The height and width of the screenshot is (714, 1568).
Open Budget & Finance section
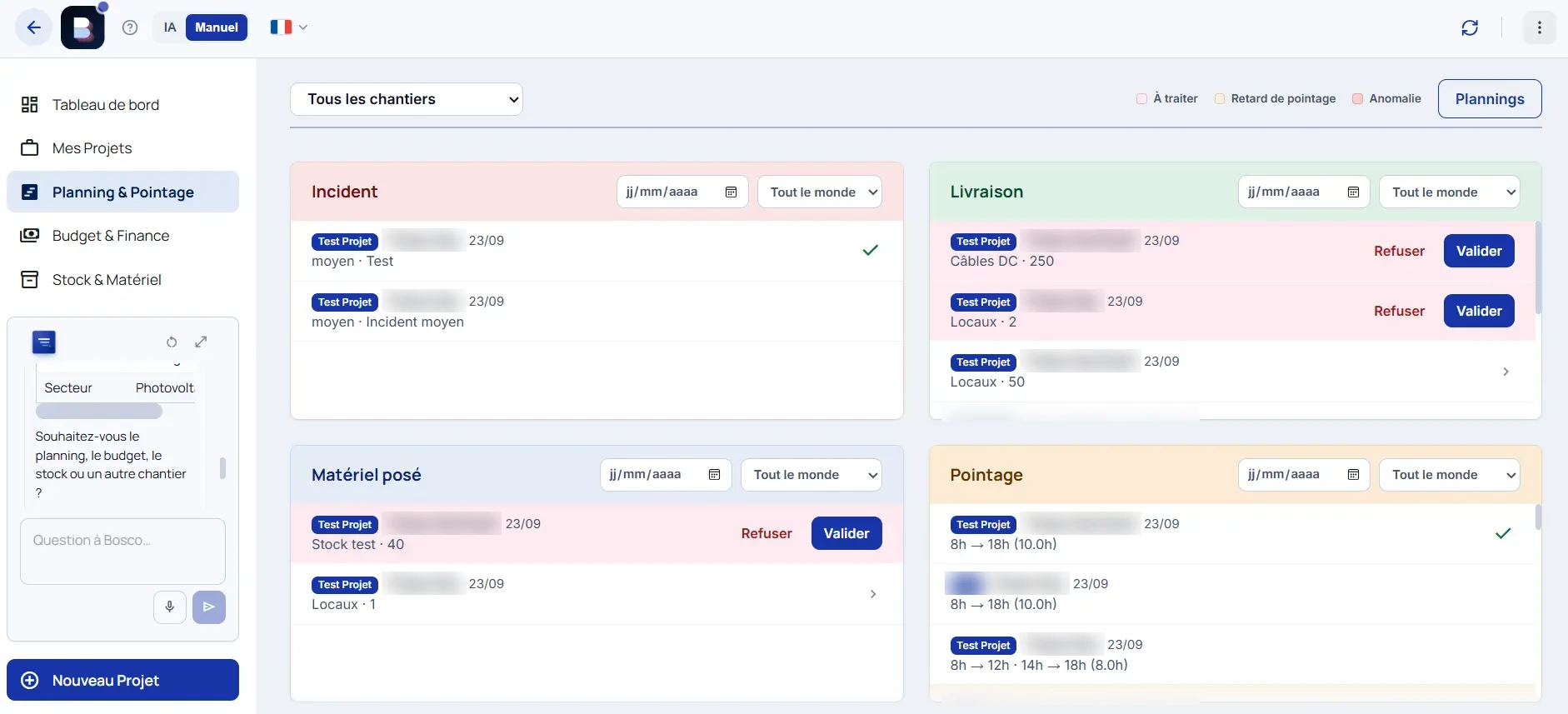(x=122, y=236)
